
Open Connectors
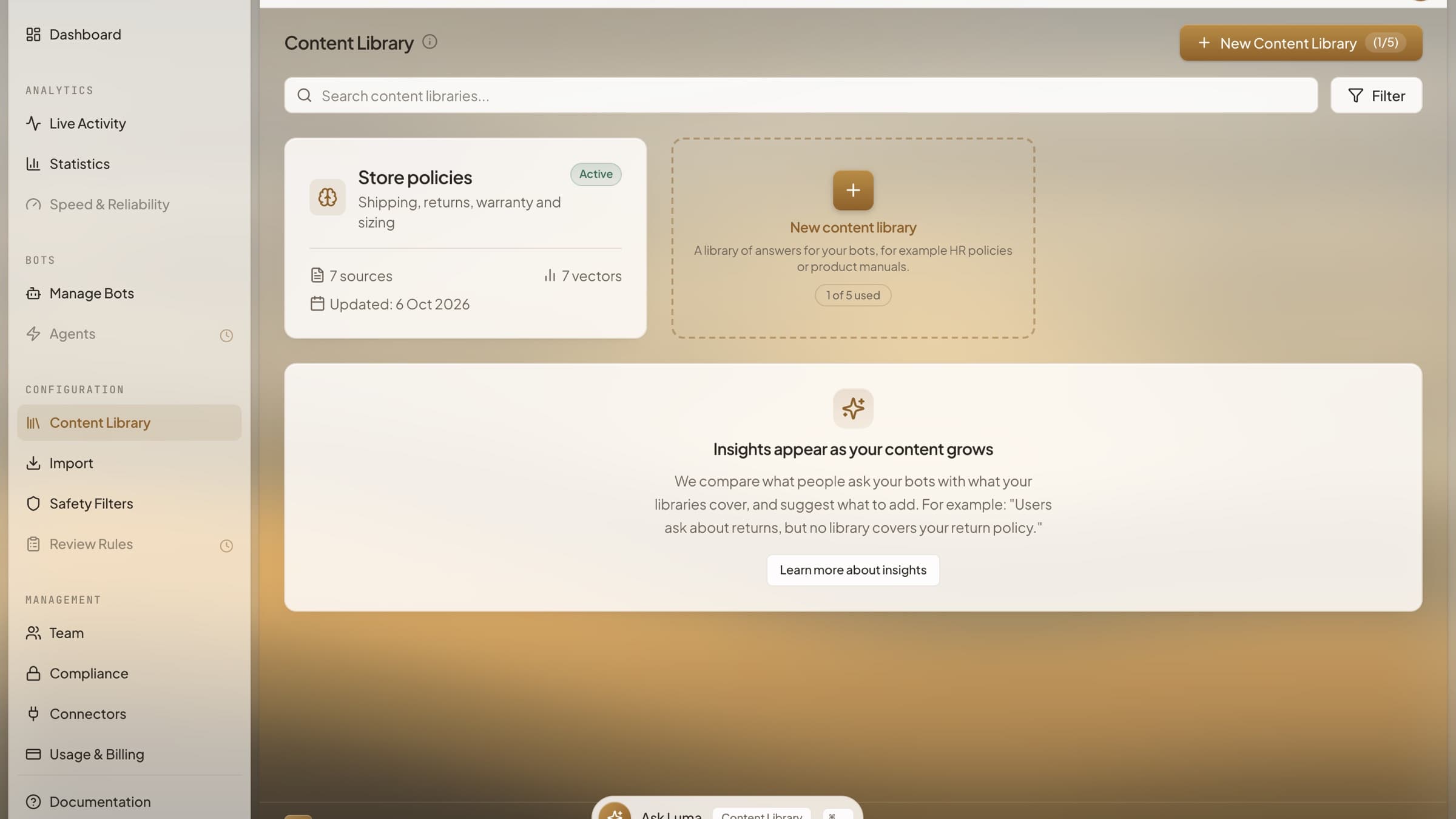[x=129, y=714]
